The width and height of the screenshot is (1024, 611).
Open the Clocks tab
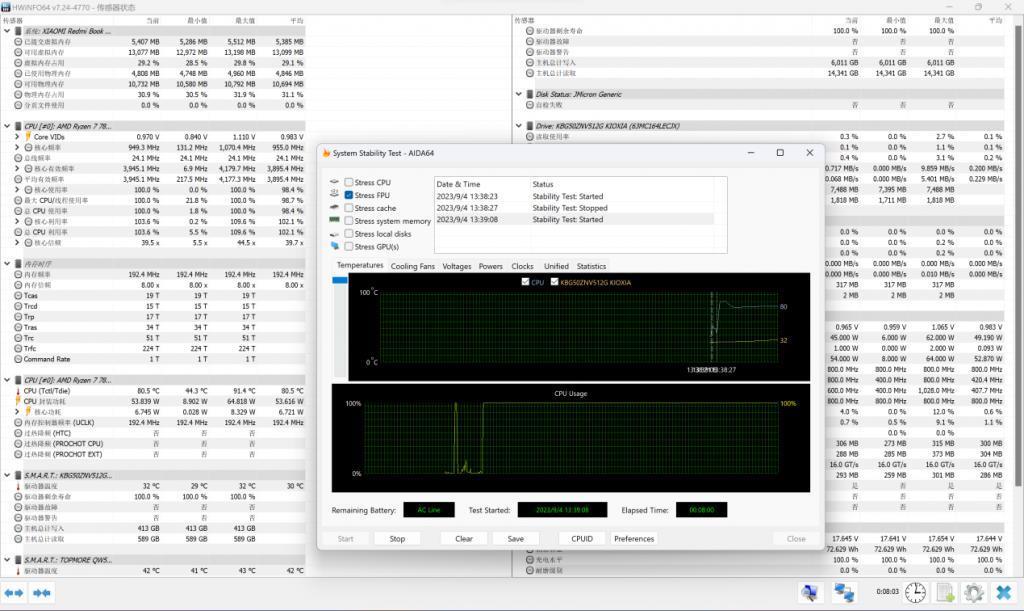click(522, 266)
